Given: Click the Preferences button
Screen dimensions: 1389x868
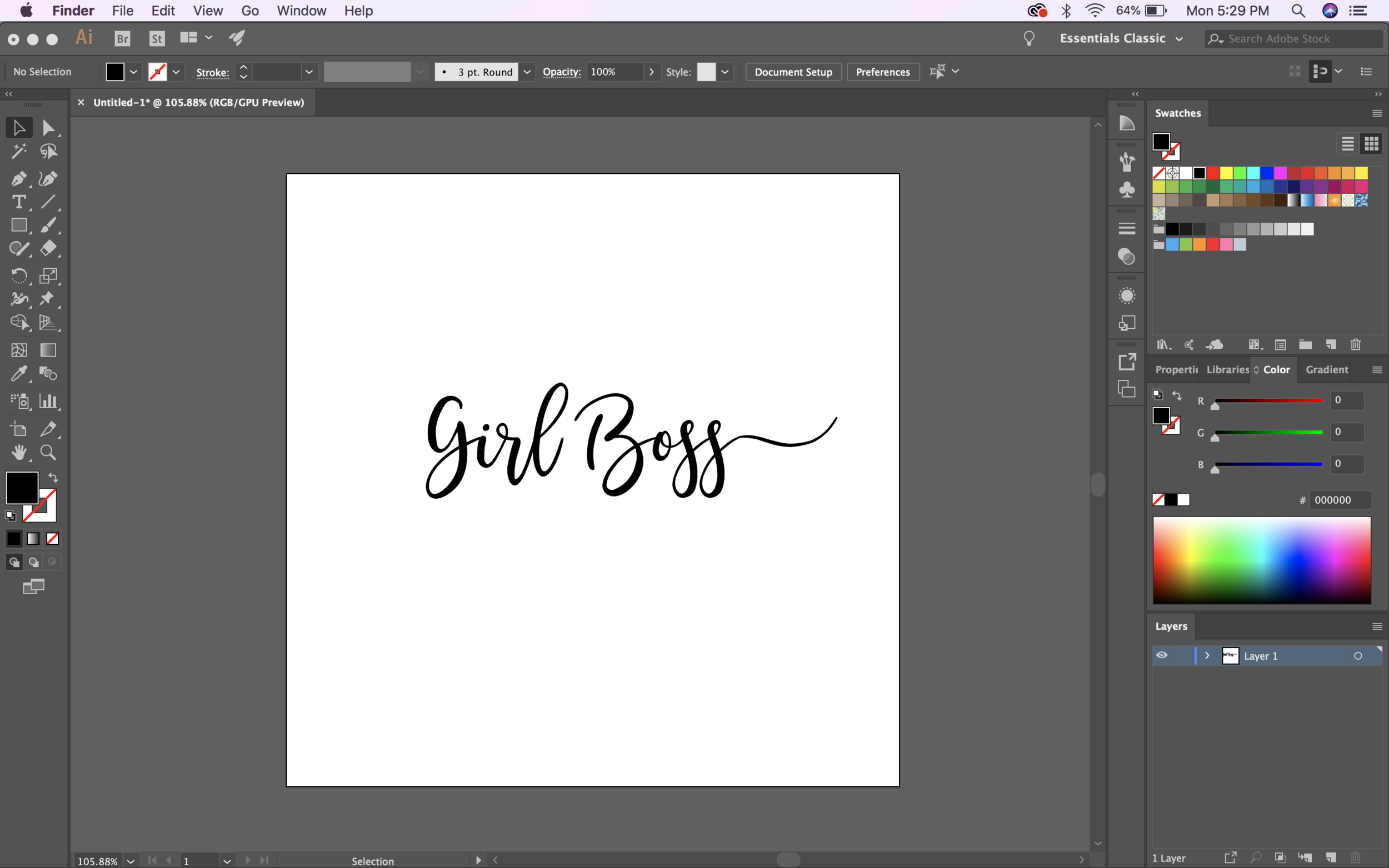Looking at the screenshot, I should coord(882,72).
